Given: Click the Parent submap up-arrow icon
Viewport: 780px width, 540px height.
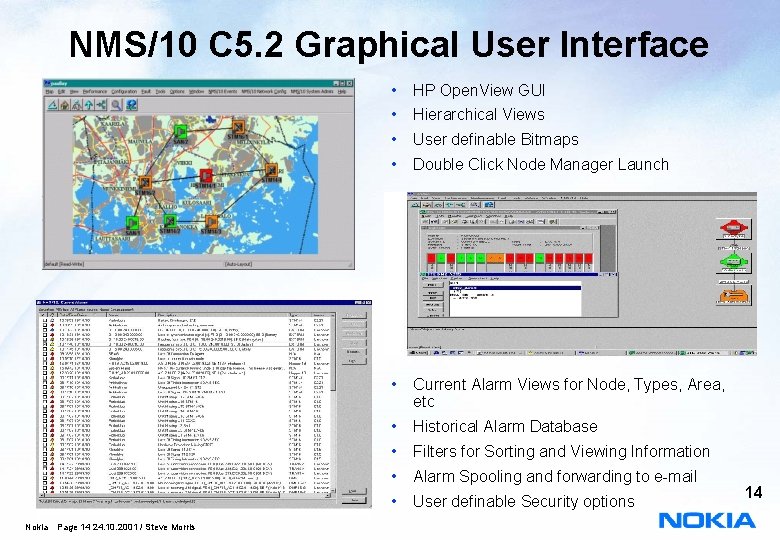Looking at the screenshot, I should [x=89, y=105].
